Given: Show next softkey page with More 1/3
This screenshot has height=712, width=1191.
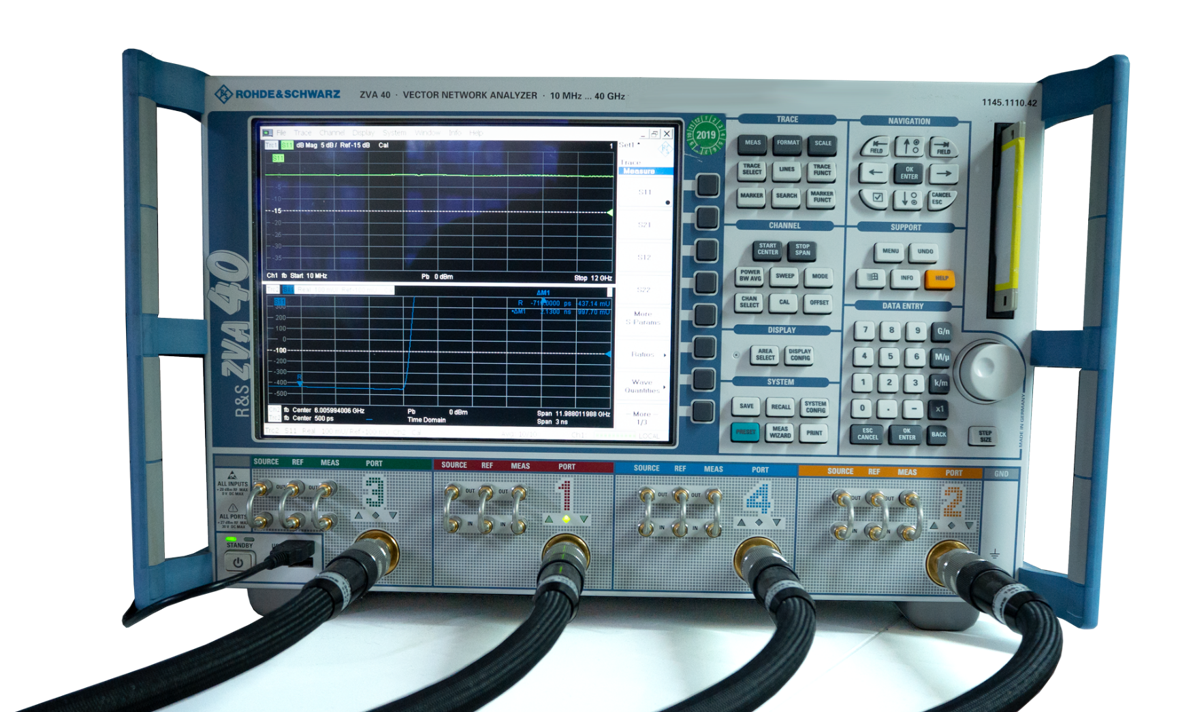Looking at the screenshot, I should click(x=642, y=418).
